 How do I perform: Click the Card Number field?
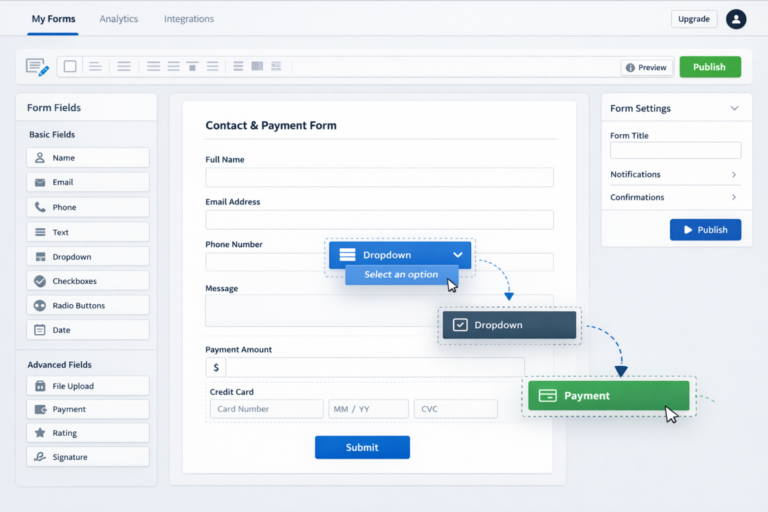266,409
